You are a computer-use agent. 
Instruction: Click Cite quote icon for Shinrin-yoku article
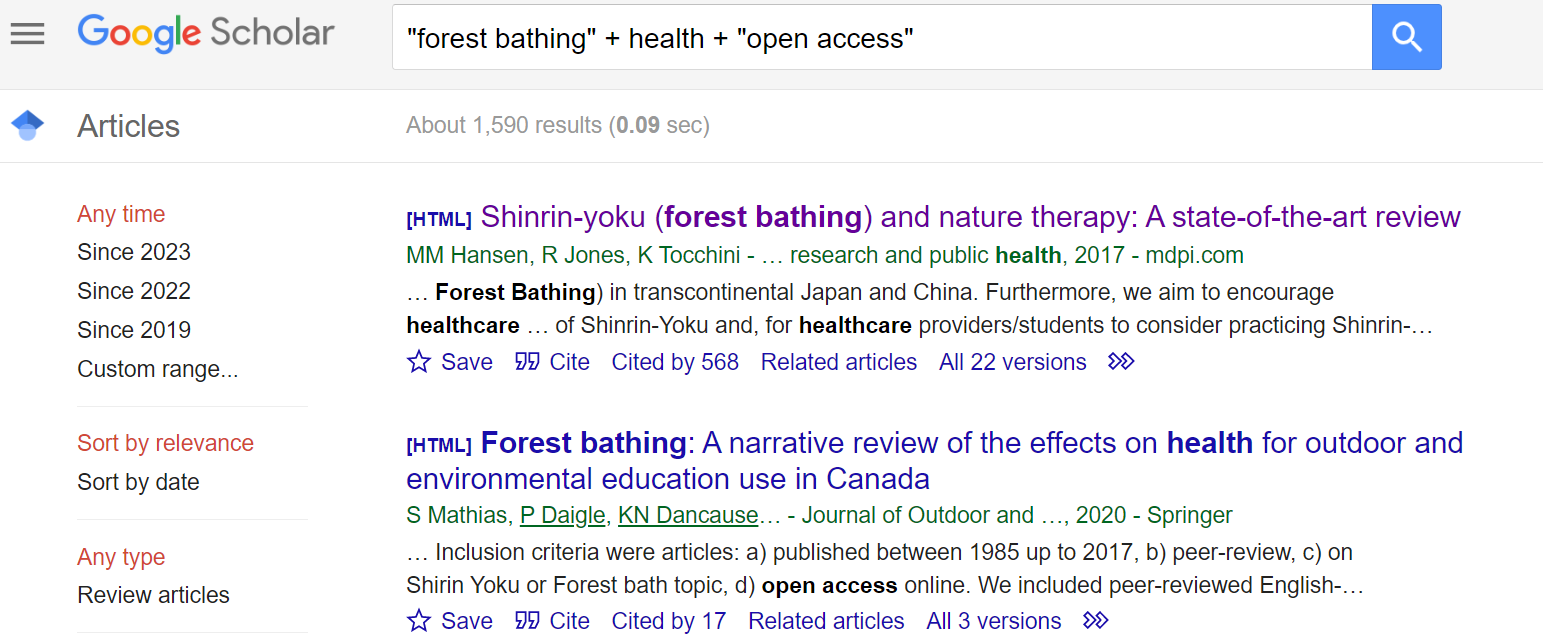tap(527, 362)
